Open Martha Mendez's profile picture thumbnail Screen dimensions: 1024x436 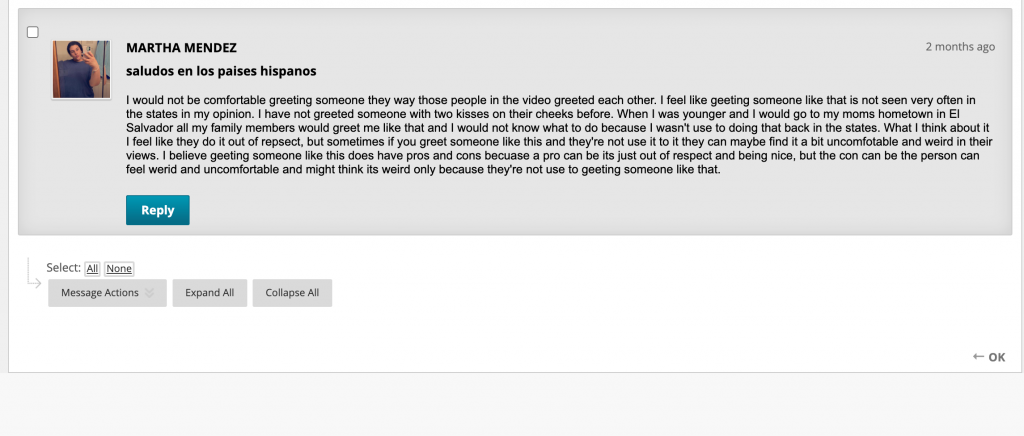pyautogui.click(x=82, y=69)
